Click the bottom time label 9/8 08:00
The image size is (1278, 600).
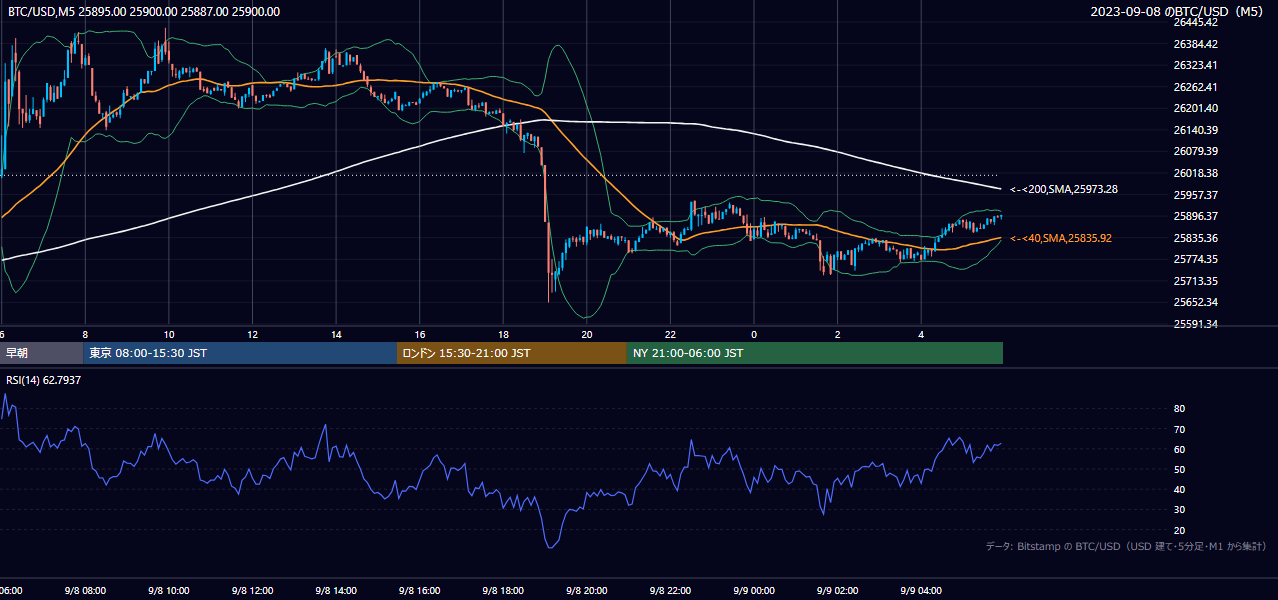(x=84, y=591)
